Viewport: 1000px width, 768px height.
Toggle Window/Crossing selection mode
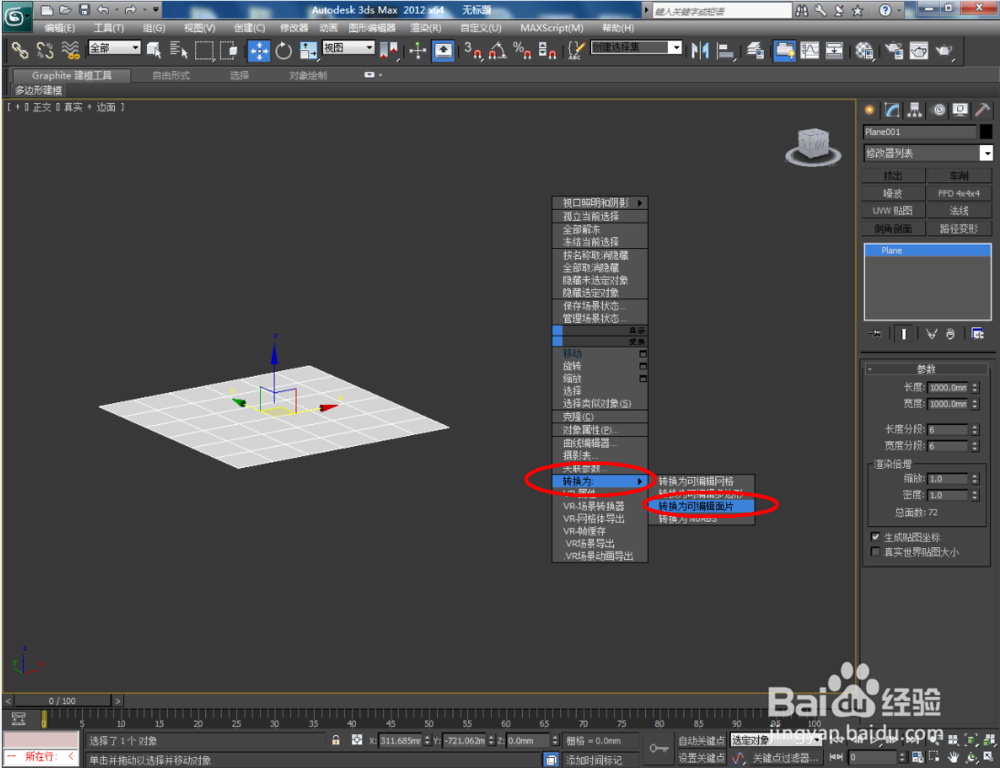point(228,50)
